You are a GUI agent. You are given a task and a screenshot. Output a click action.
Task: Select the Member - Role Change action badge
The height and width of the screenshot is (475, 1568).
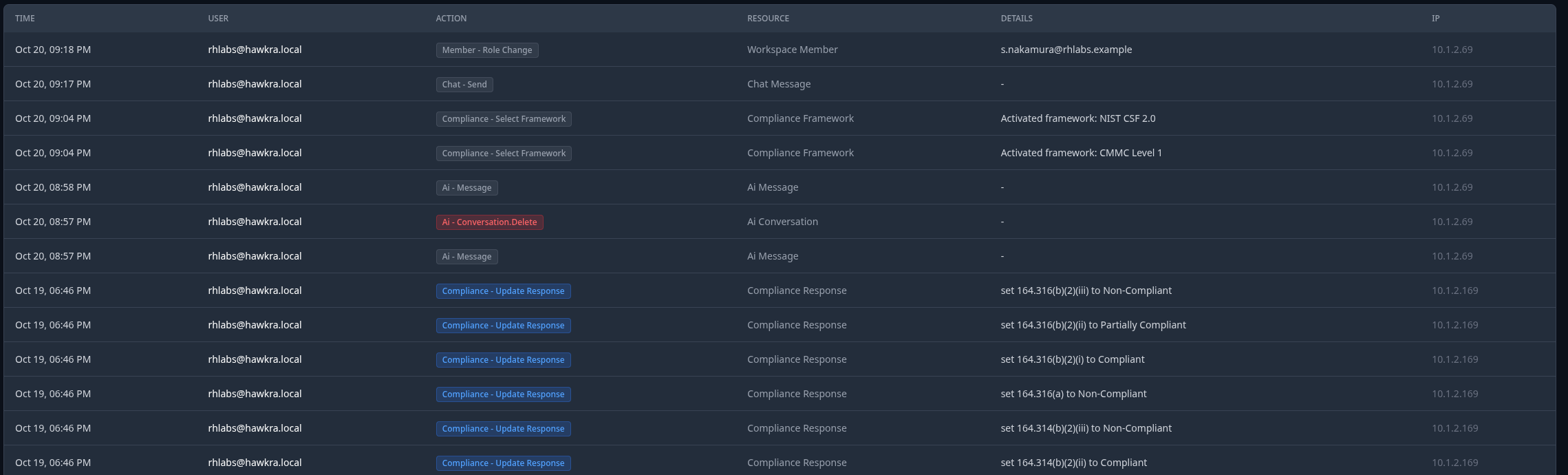click(487, 50)
